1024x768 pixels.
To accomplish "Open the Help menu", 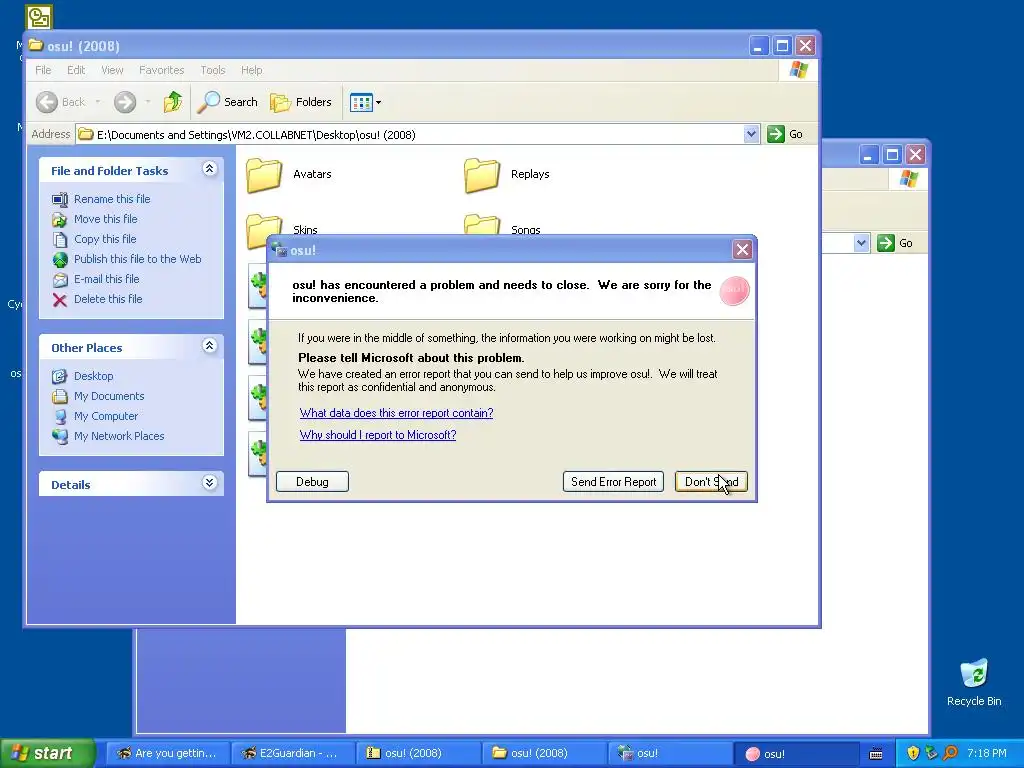I will [251, 70].
